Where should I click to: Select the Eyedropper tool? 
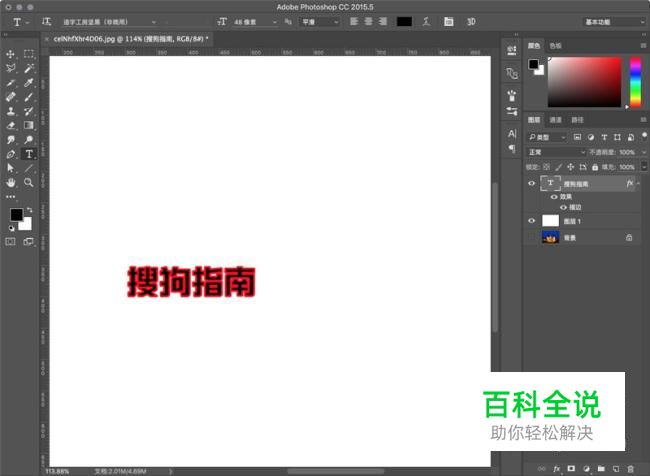pos(29,83)
